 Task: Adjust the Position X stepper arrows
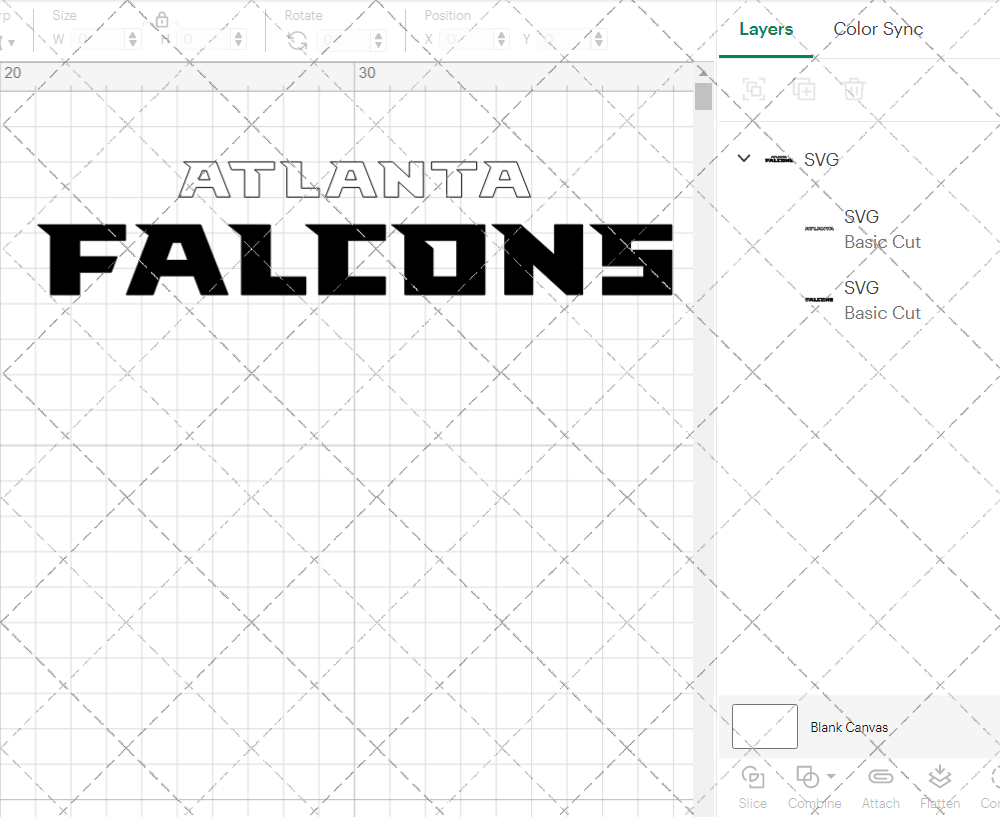501,40
